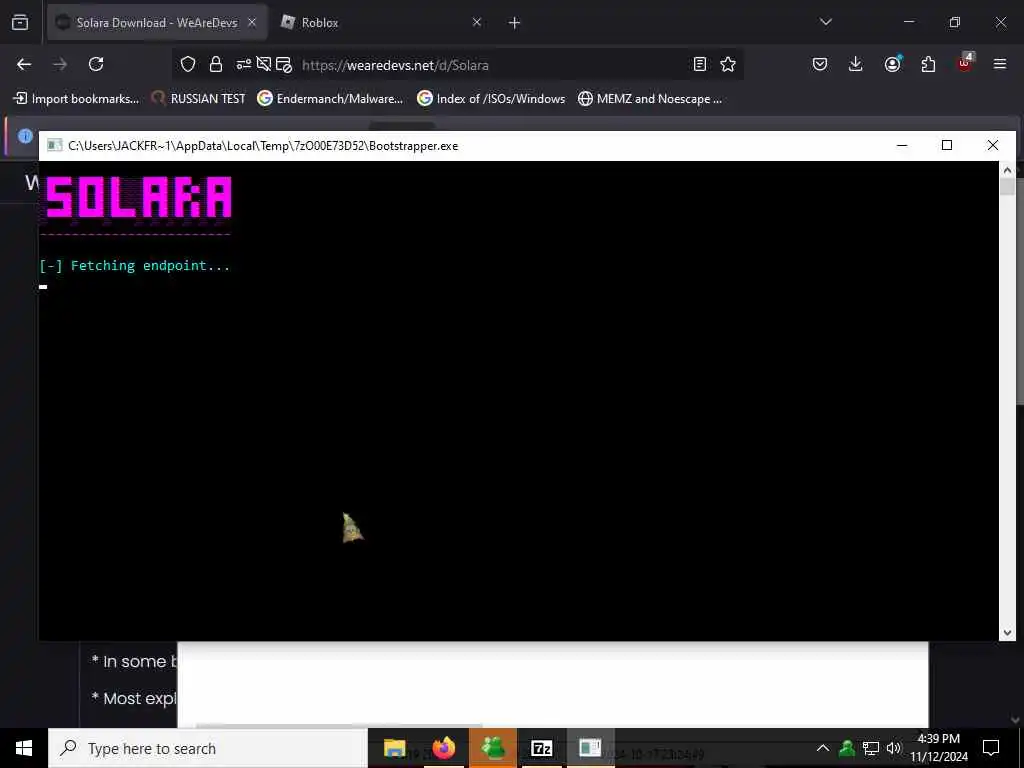This screenshot has width=1024, height=768.
Task: Open the tracking protection shield icon
Action: (188, 64)
